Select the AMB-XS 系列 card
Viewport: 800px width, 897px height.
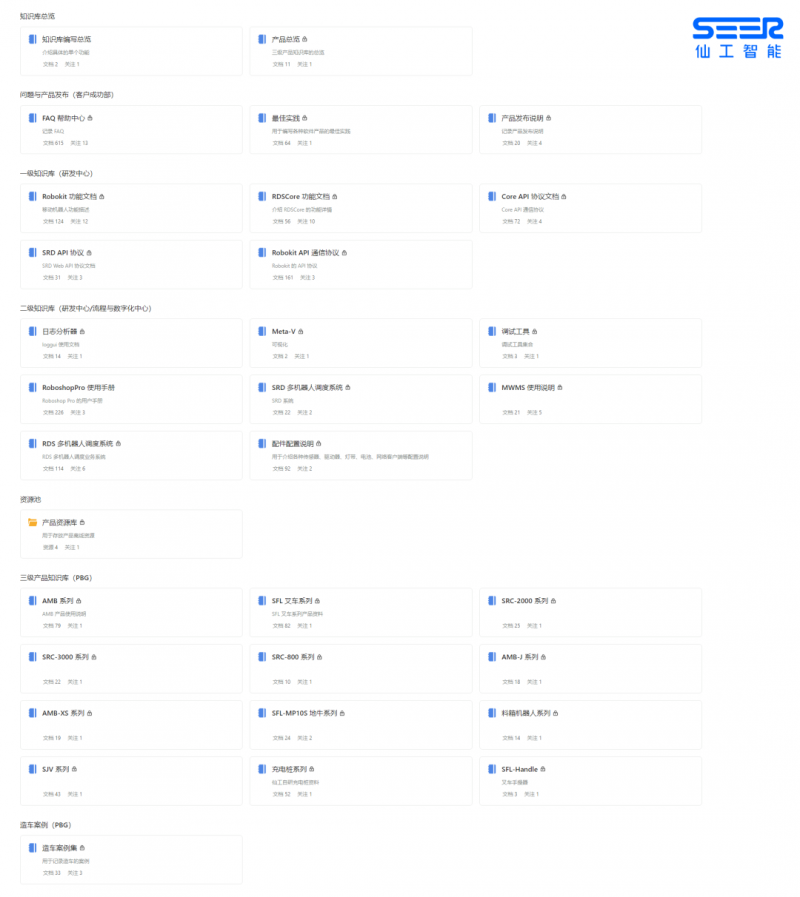click(x=131, y=725)
